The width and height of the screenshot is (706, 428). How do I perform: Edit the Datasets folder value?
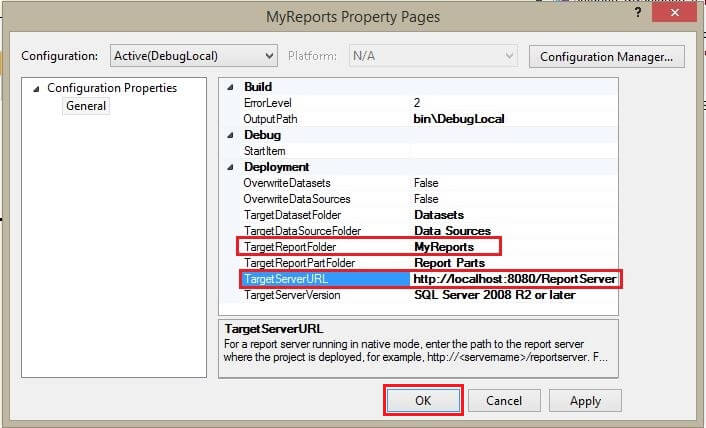pyautogui.click(x=439, y=215)
